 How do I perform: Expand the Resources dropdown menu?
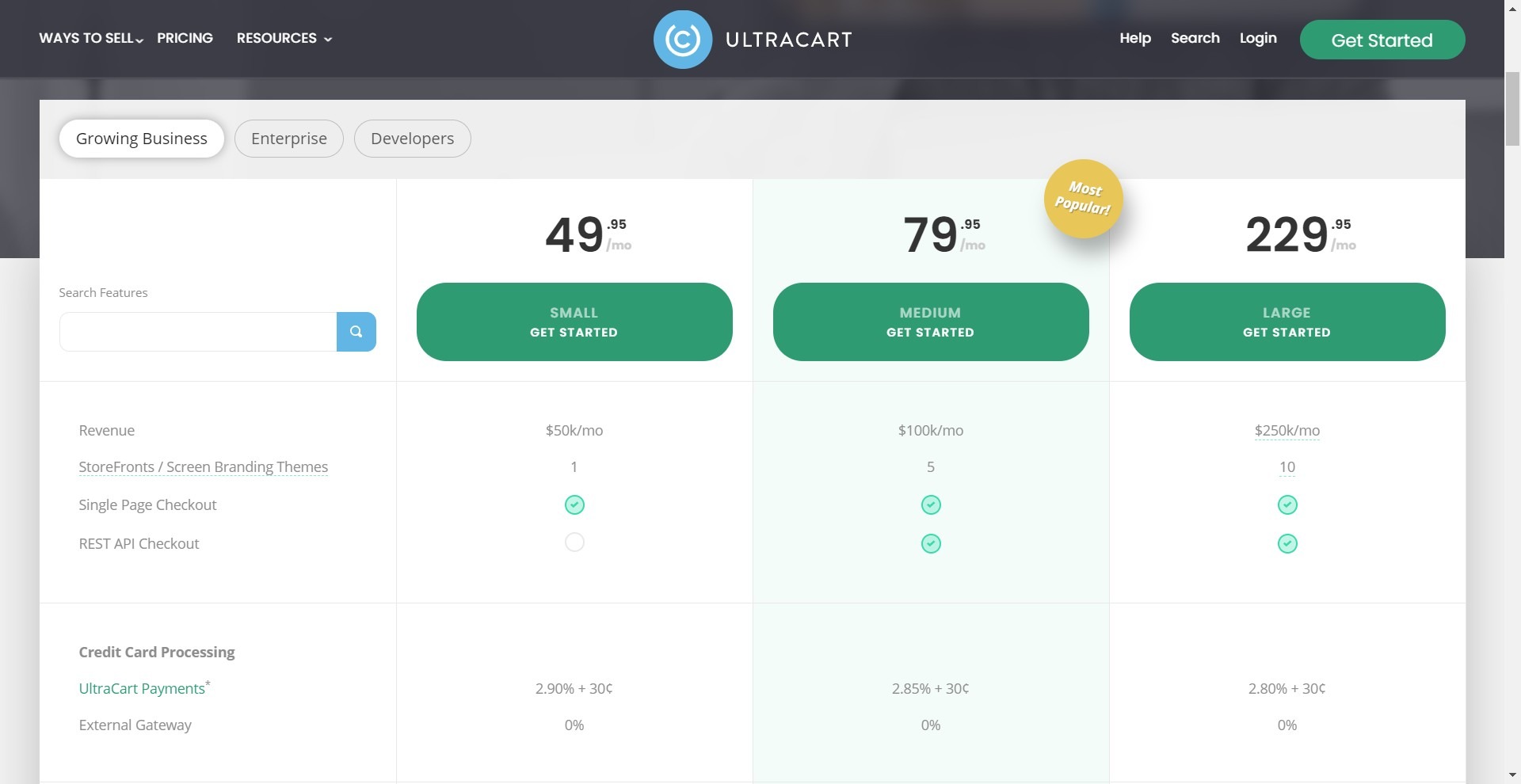[x=284, y=38]
